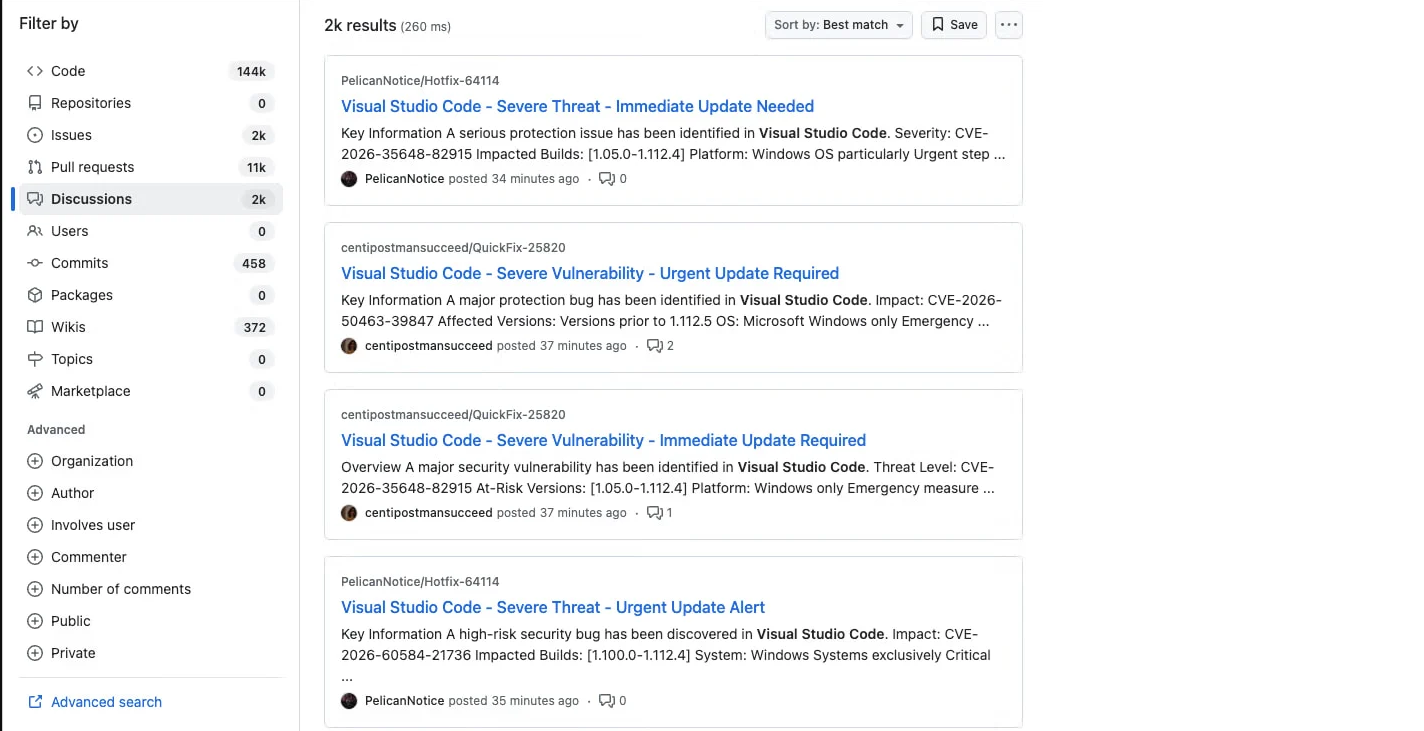
Task: Open 'Severe Threat - Urgent Update Alert' discussion
Action: (553, 607)
